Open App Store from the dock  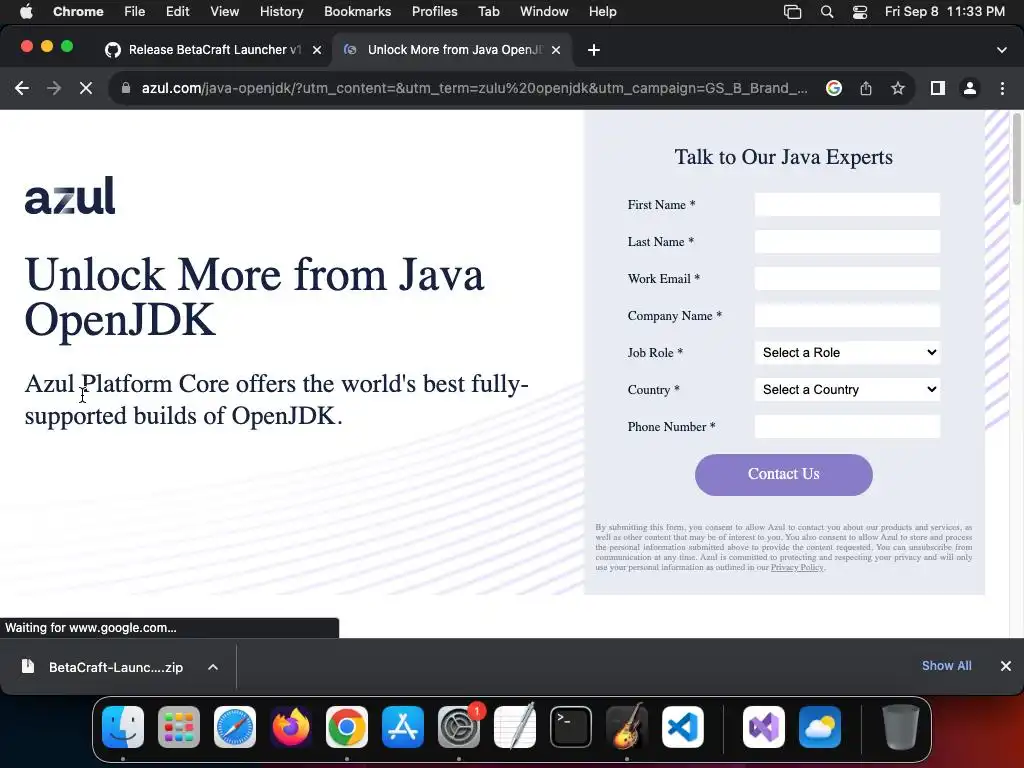tap(403, 727)
